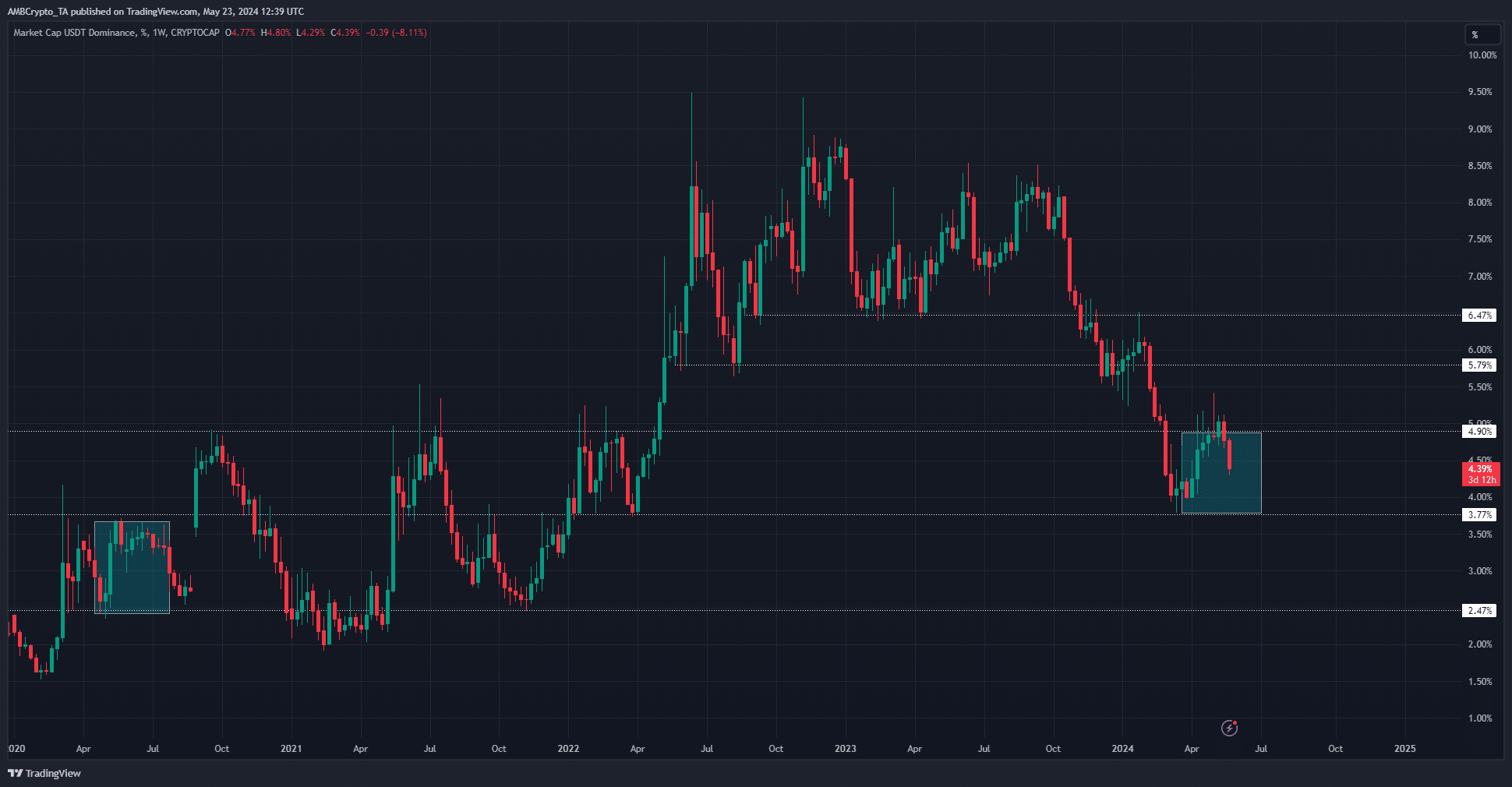Click the 2.00% price axis label
The width and height of the screenshot is (1512, 787).
point(1480,644)
